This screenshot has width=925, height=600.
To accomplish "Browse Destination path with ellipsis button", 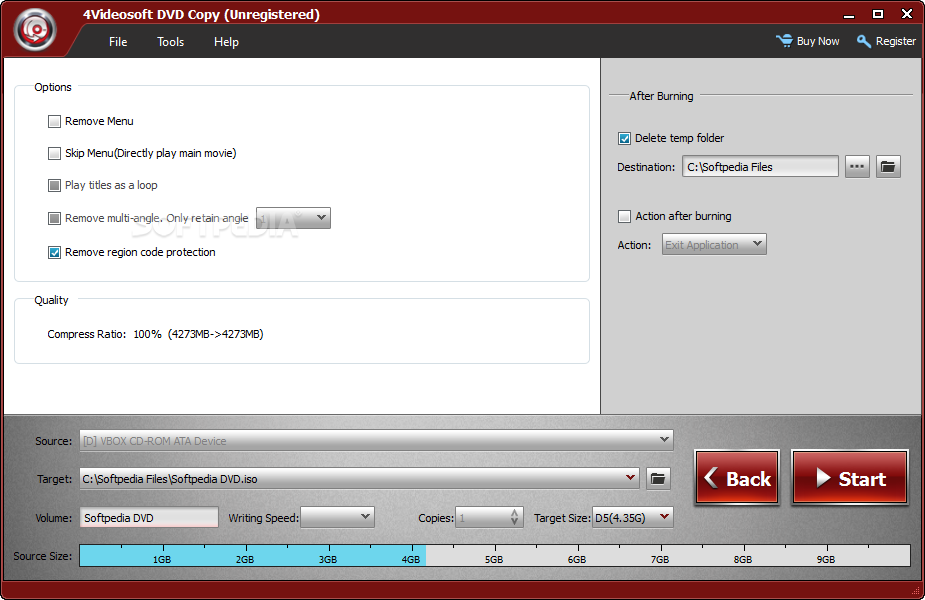I will pyautogui.click(x=857, y=167).
